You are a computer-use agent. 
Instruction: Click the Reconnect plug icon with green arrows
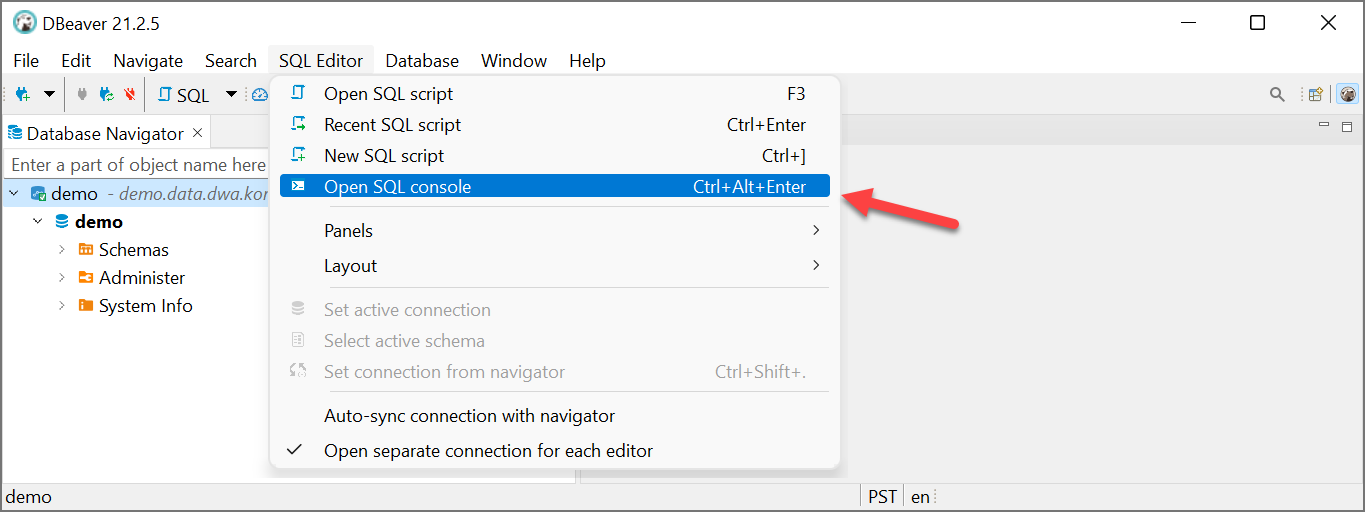point(106,95)
